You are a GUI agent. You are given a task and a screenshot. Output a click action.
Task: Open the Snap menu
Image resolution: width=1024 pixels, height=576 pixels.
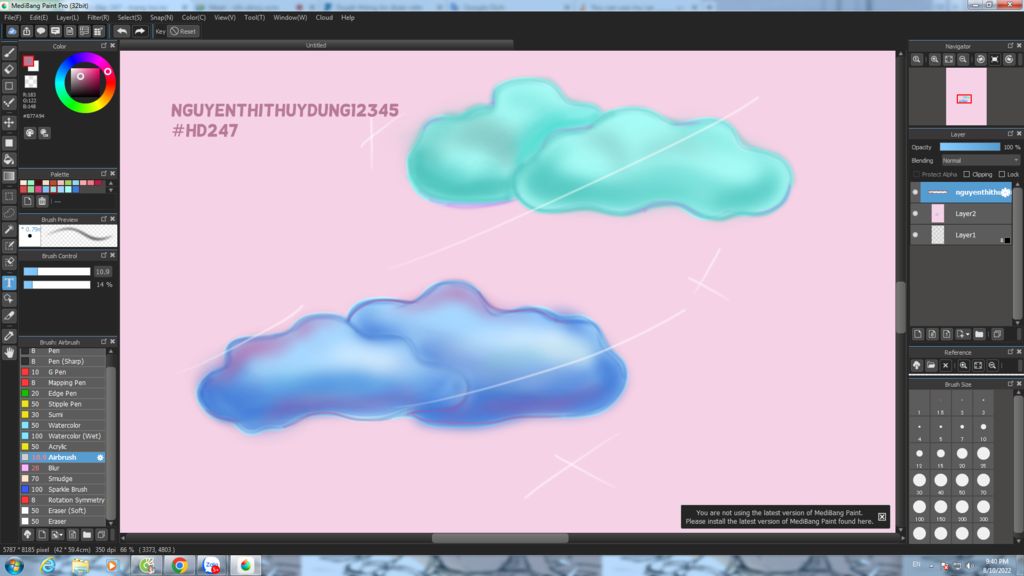161,18
